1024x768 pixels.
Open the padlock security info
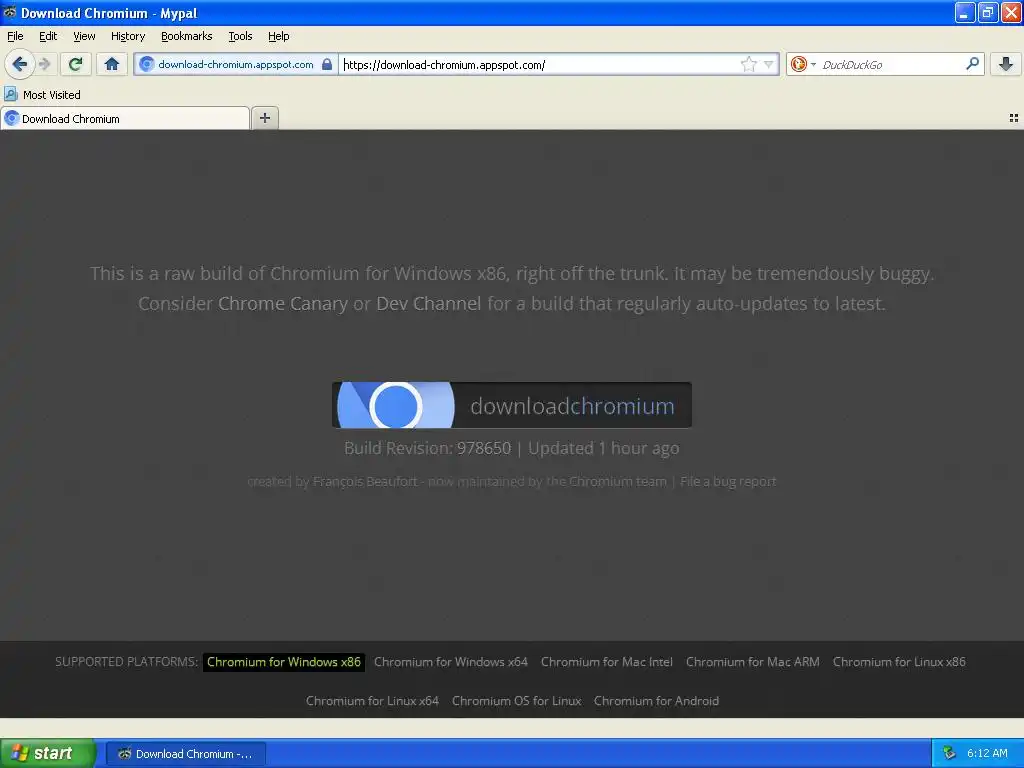coord(327,64)
